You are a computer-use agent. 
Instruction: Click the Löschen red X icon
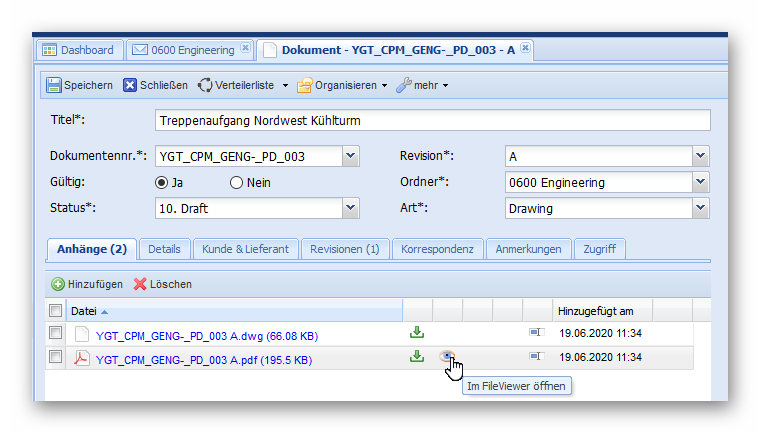tap(140, 284)
